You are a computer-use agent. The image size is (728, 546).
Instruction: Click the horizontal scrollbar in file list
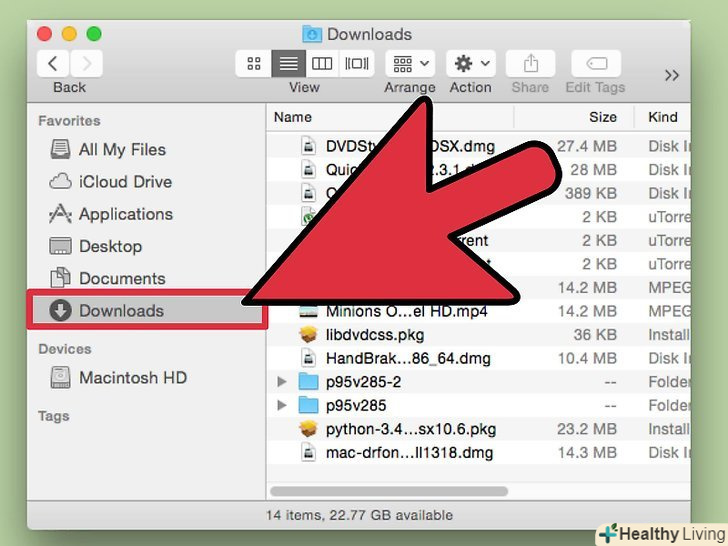389,491
